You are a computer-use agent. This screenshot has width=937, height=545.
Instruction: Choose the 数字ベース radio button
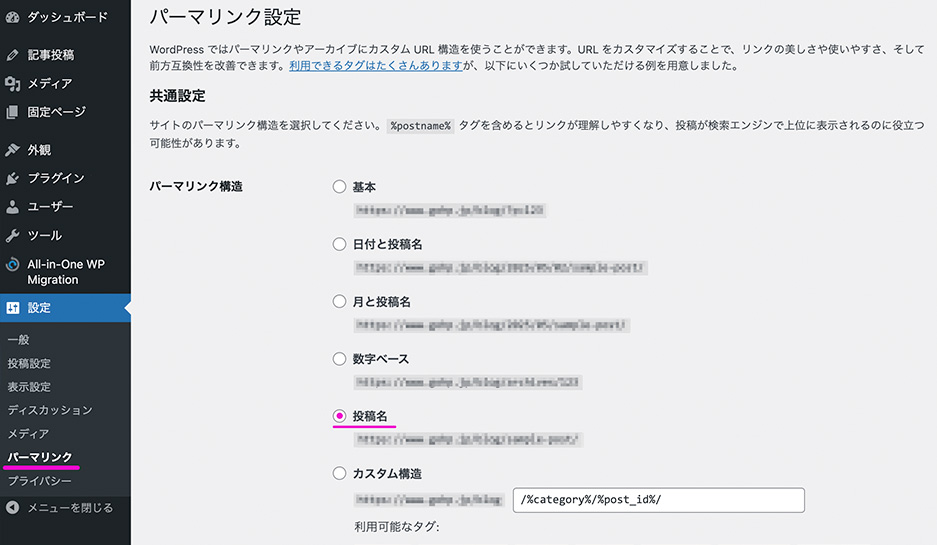340,358
